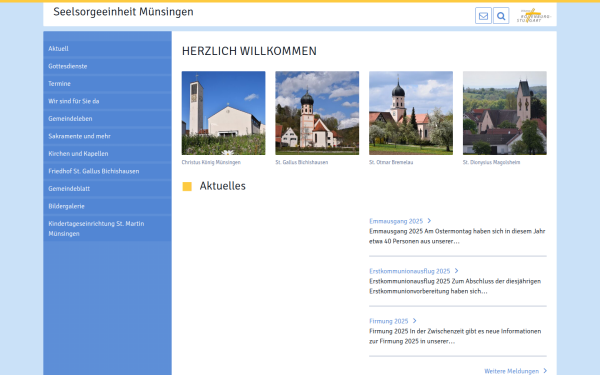Select Wir sind für Sie da

click(x=107, y=101)
